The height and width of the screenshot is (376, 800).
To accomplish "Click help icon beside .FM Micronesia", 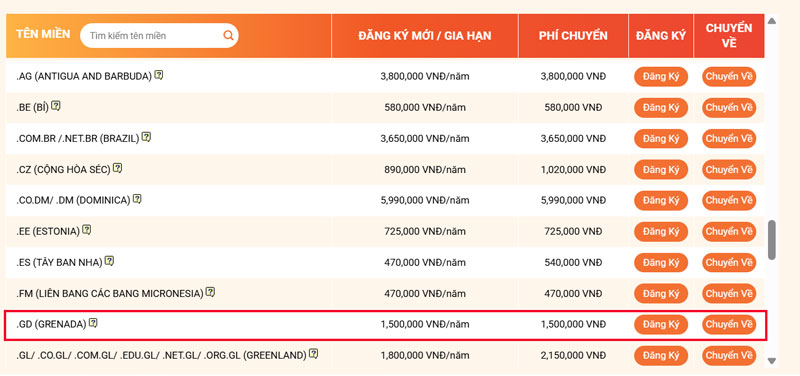I will point(210,292).
